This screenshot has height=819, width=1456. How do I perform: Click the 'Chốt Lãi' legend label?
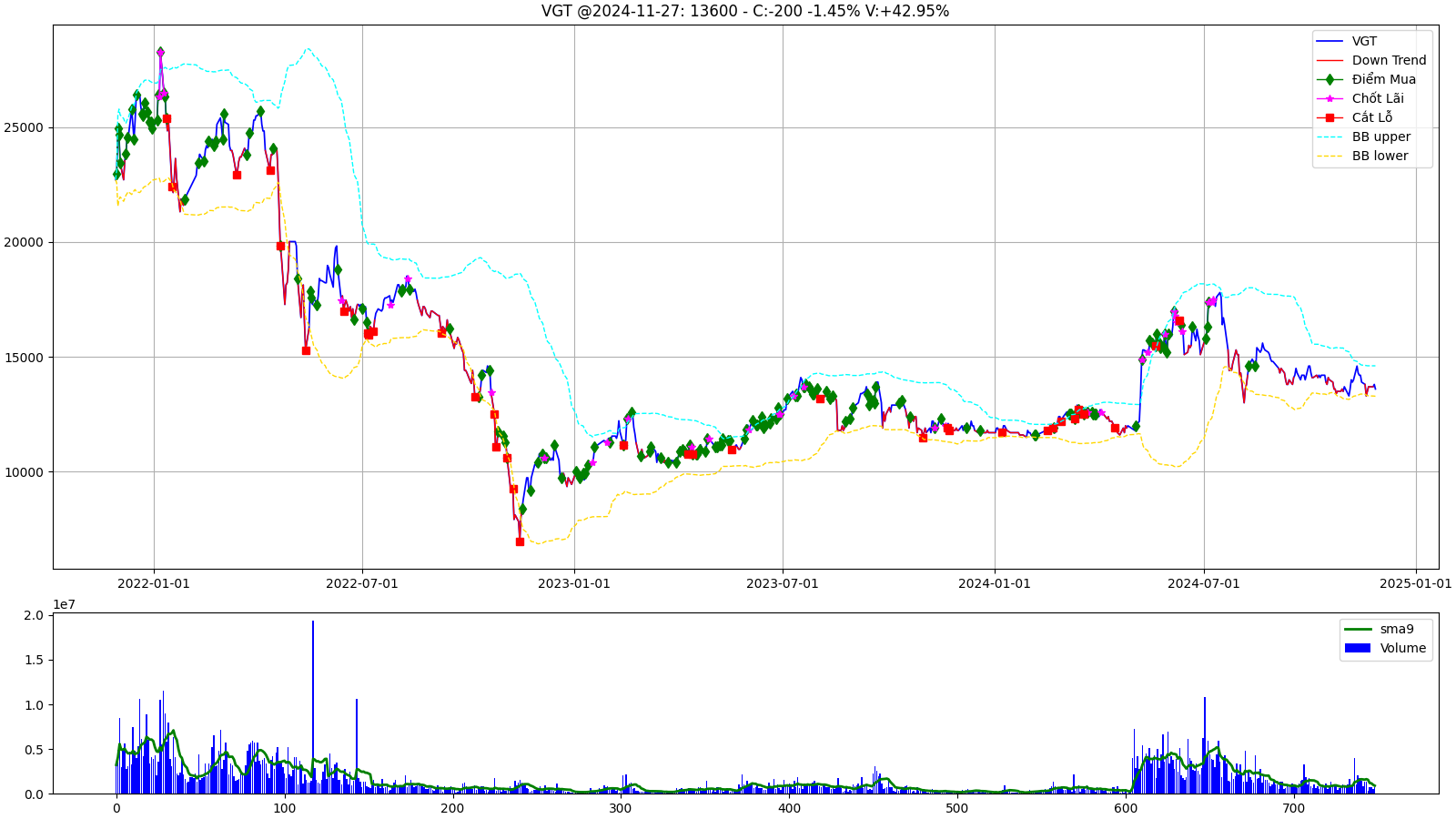pos(1378,98)
